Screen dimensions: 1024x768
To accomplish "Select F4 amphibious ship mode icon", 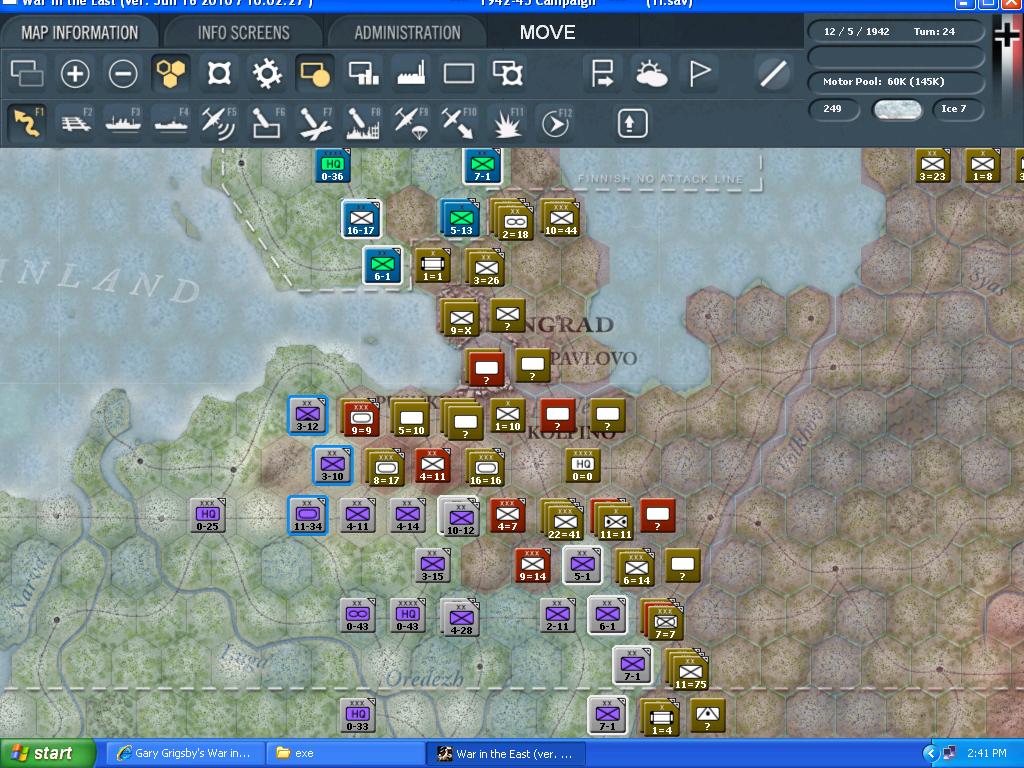I will coord(171,123).
